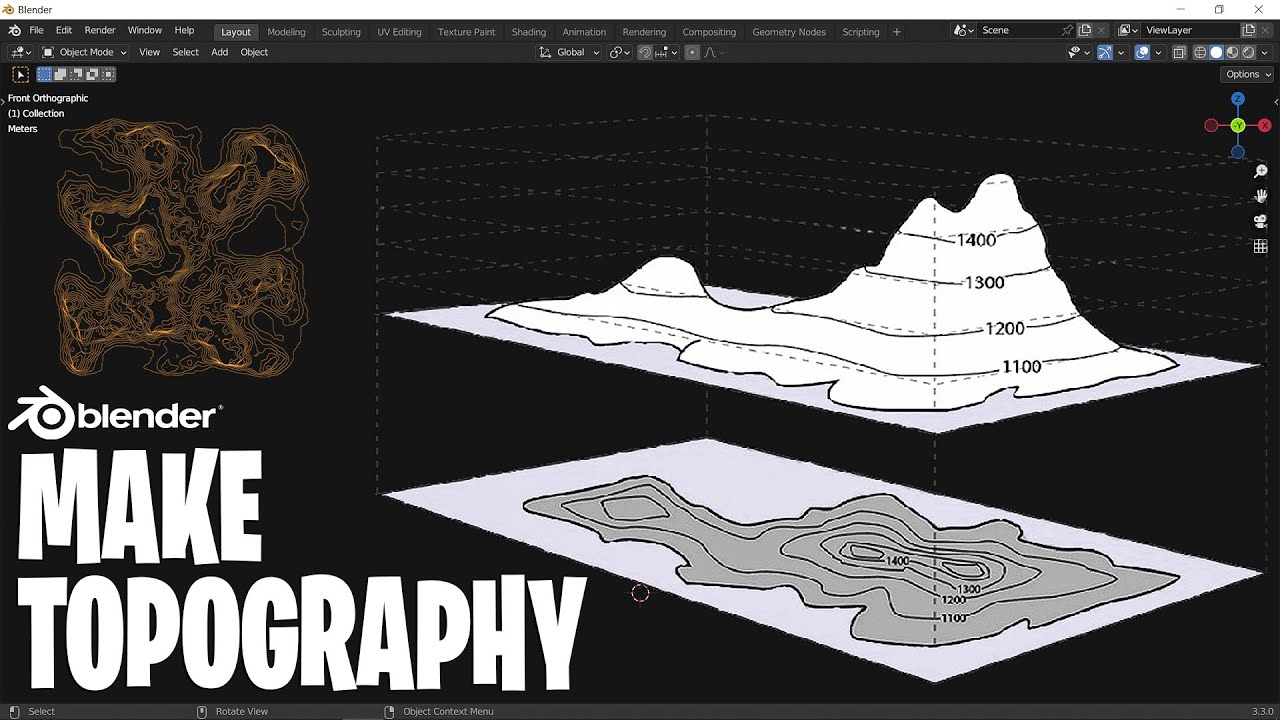The height and width of the screenshot is (720, 1280).
Task: Open the editor type selector
Action: pyautogui.click(x=21, y=52)
